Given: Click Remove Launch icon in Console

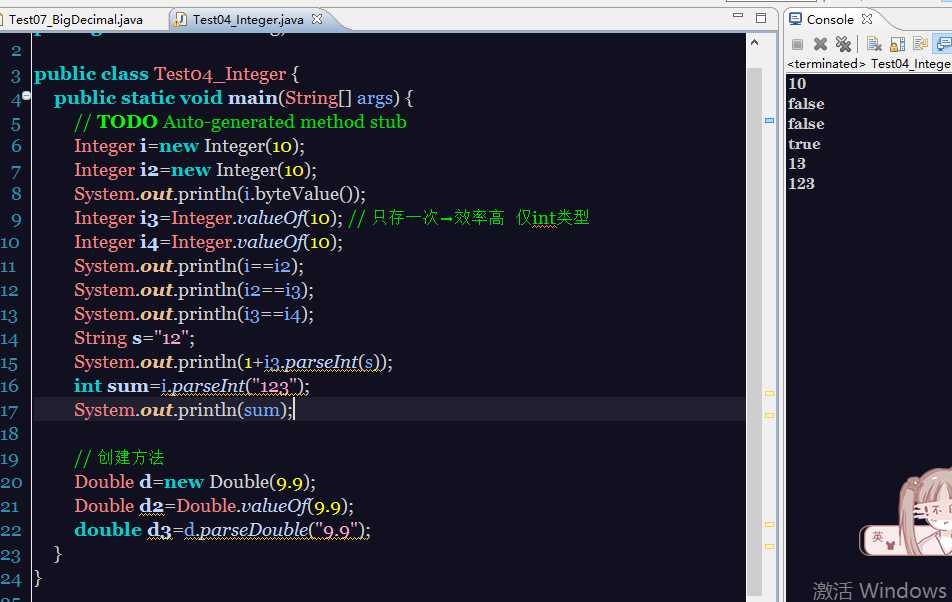Looking at the screenshot, I should [x=820, y=44].
